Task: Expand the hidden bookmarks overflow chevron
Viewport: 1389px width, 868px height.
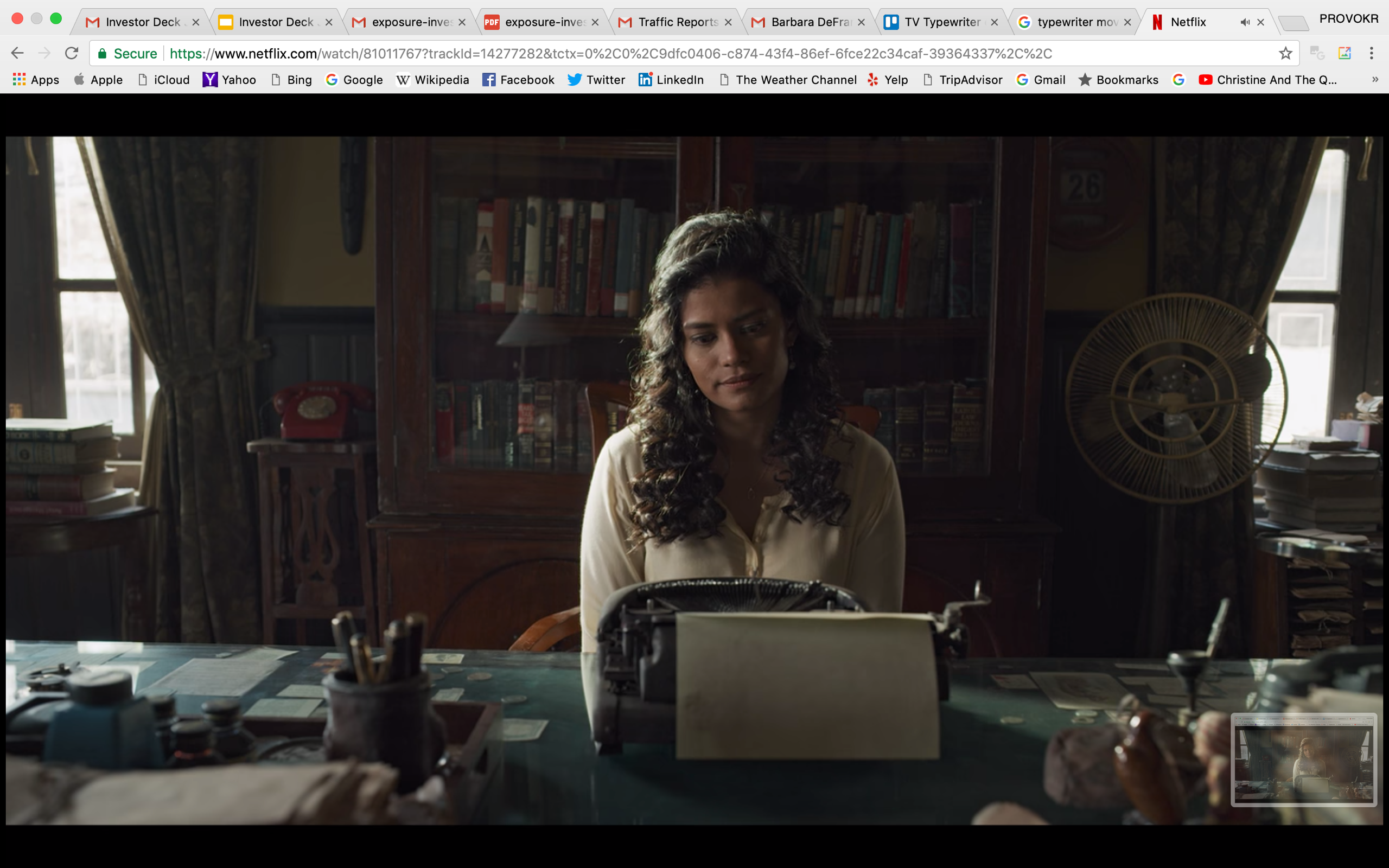Action: (1375, 80)
